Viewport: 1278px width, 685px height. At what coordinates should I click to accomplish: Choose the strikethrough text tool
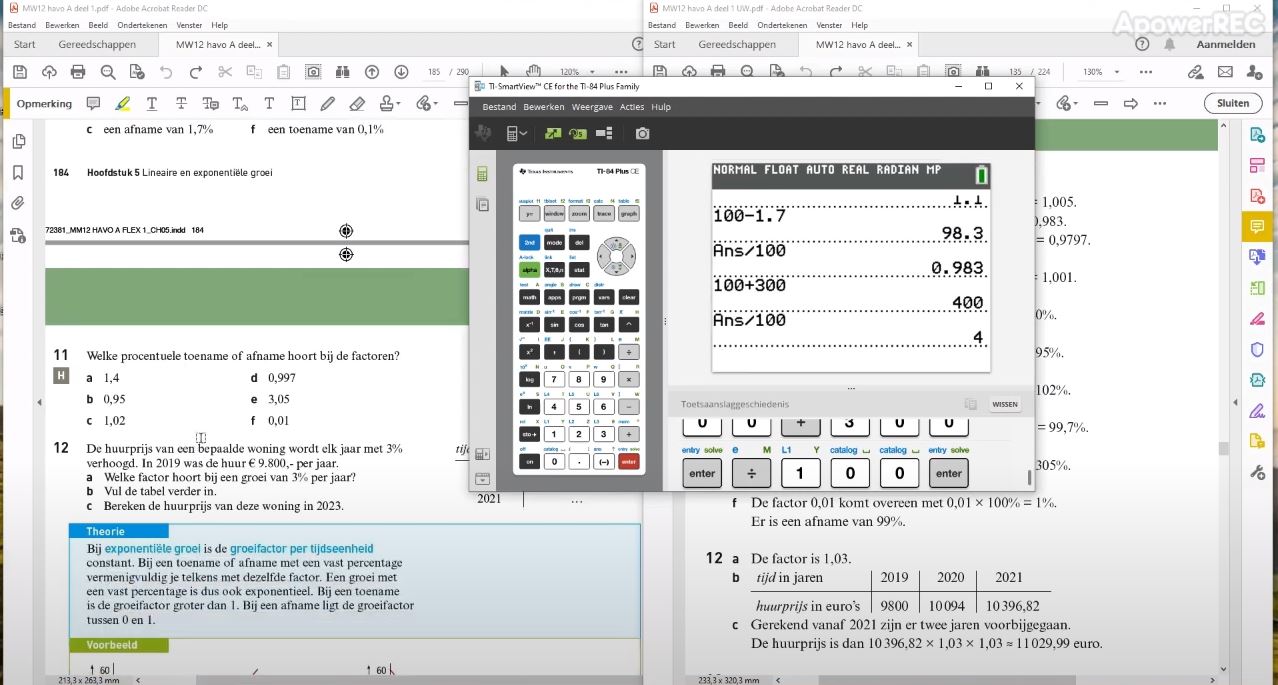tap(181, 103)
